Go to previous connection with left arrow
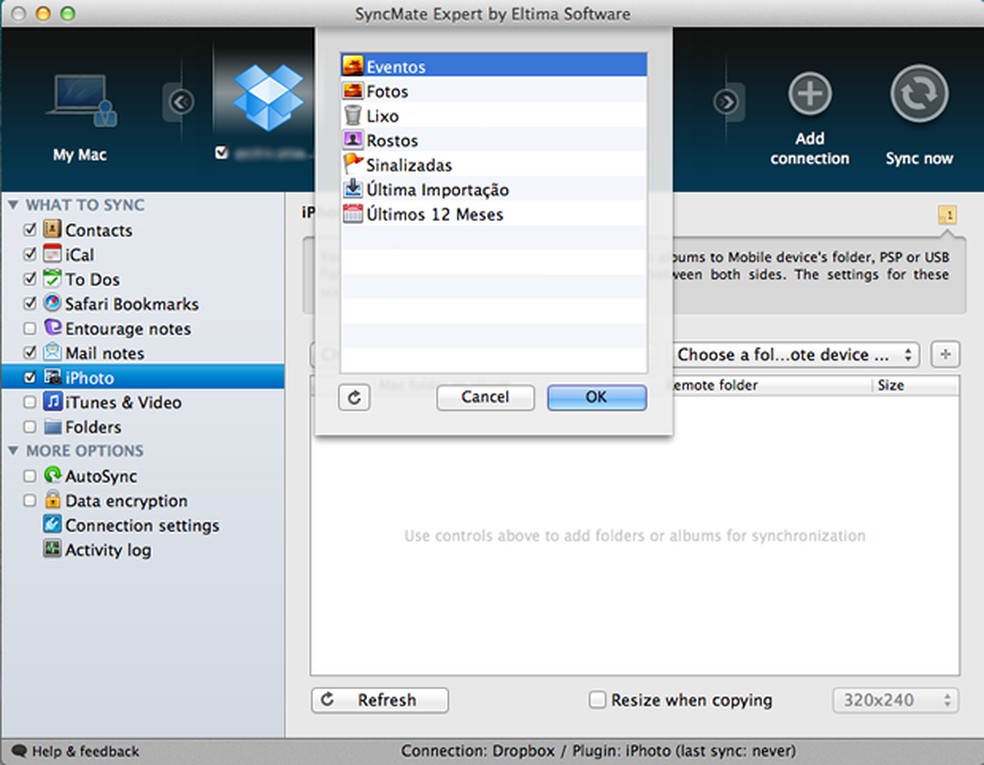Screen dimensions: 984x765 181,102
